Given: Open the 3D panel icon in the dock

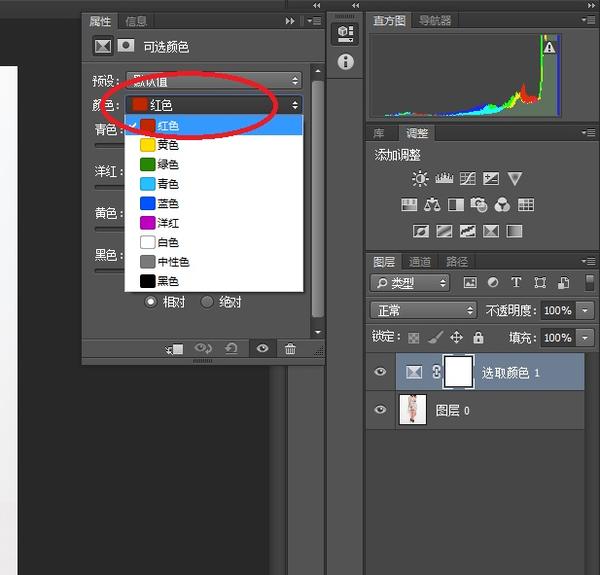Looking at the screenshot, I should click(x=345, y=34).
